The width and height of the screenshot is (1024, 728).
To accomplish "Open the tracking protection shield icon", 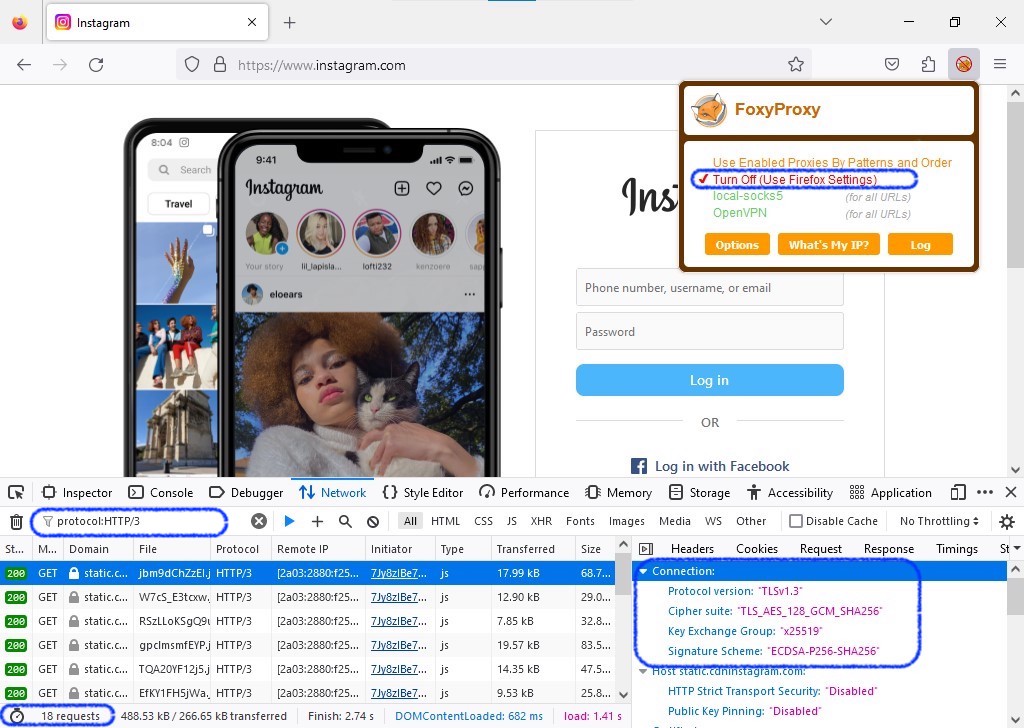I will click(x=191, y=65).
